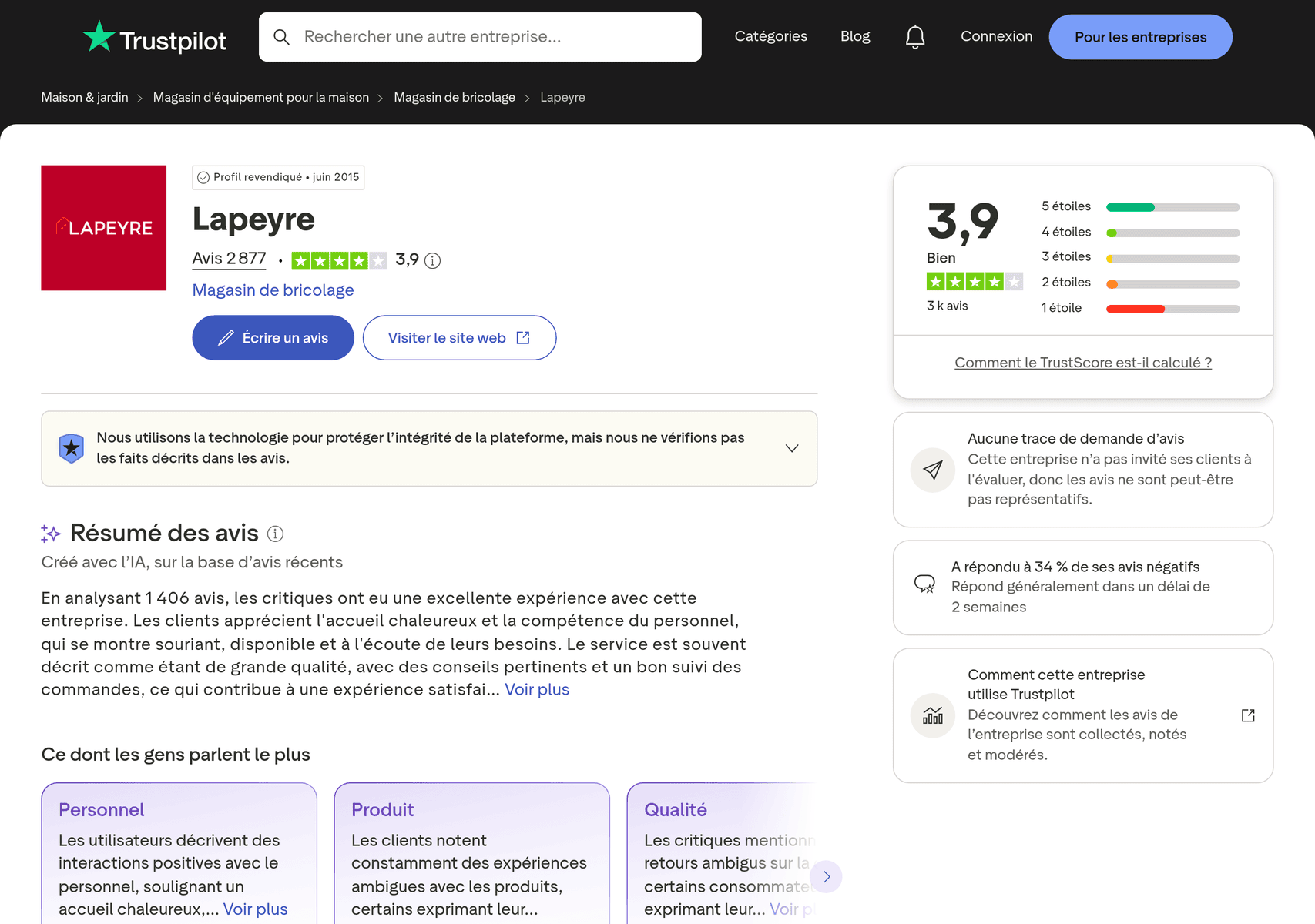
Task: Open the Produit topic card
Action: click(471, 853)
